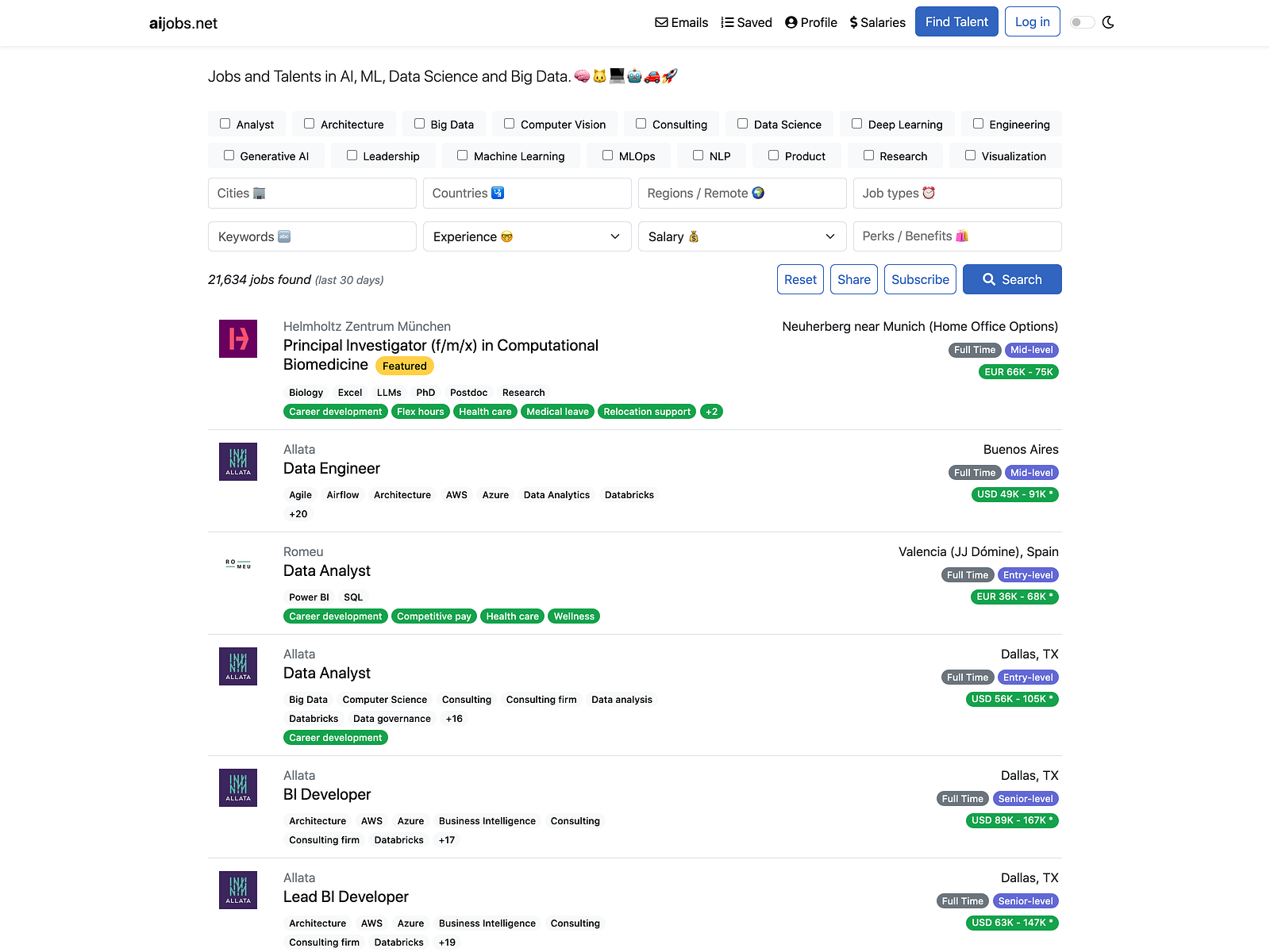1270x952 pixels.
Task: Open the Regions / Remote selector
Action: (x=742, y=194)
